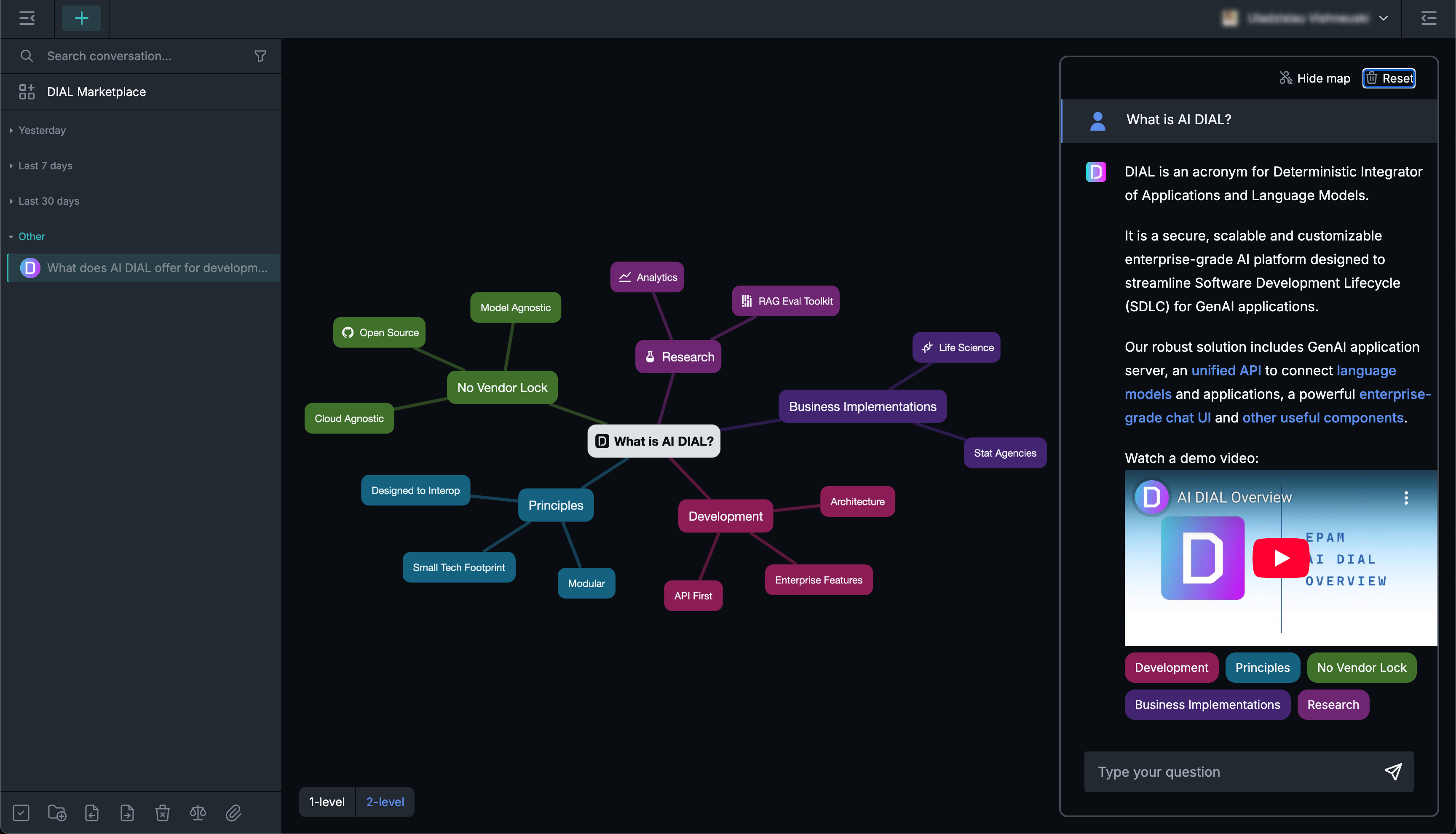Select the Modular node
Screen dimensions: 1456x834
pos(586,583)
